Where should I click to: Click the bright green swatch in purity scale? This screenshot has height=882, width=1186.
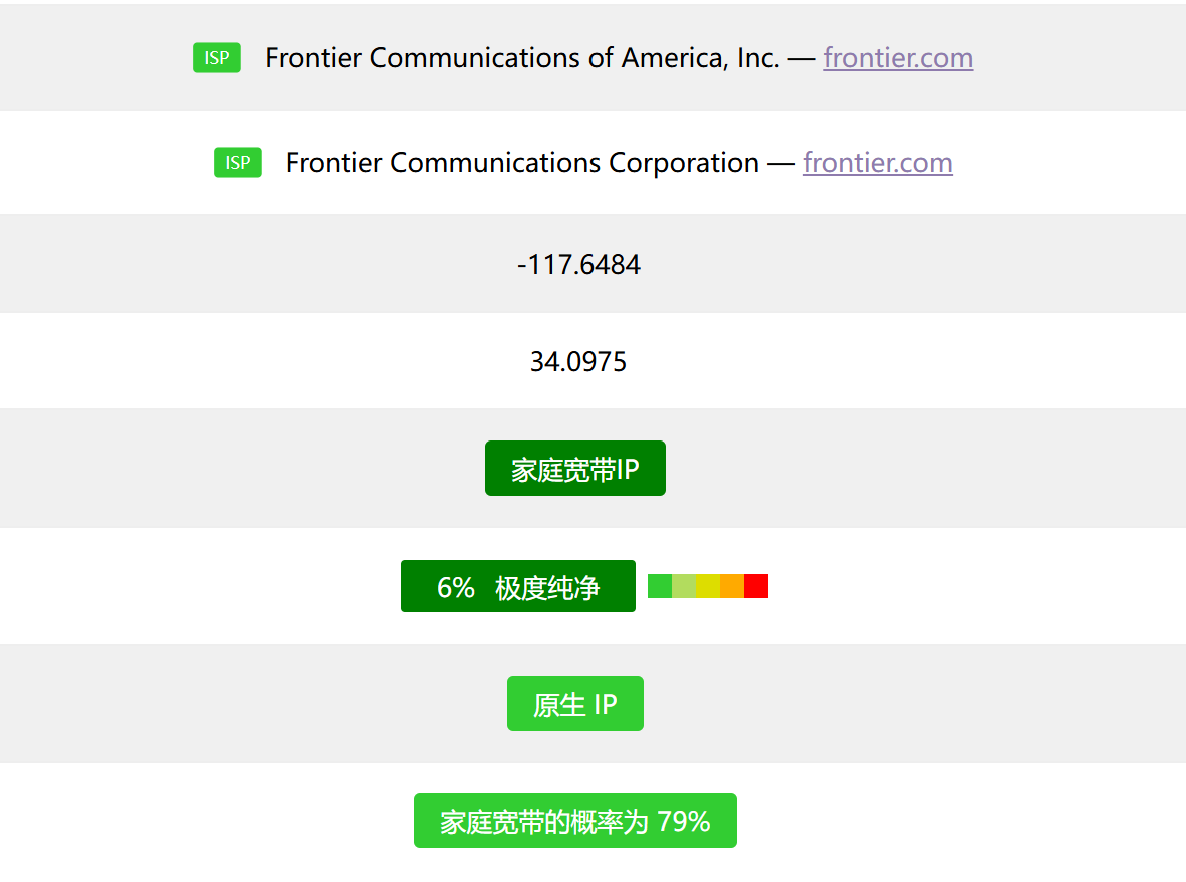[x=660, y=586]
